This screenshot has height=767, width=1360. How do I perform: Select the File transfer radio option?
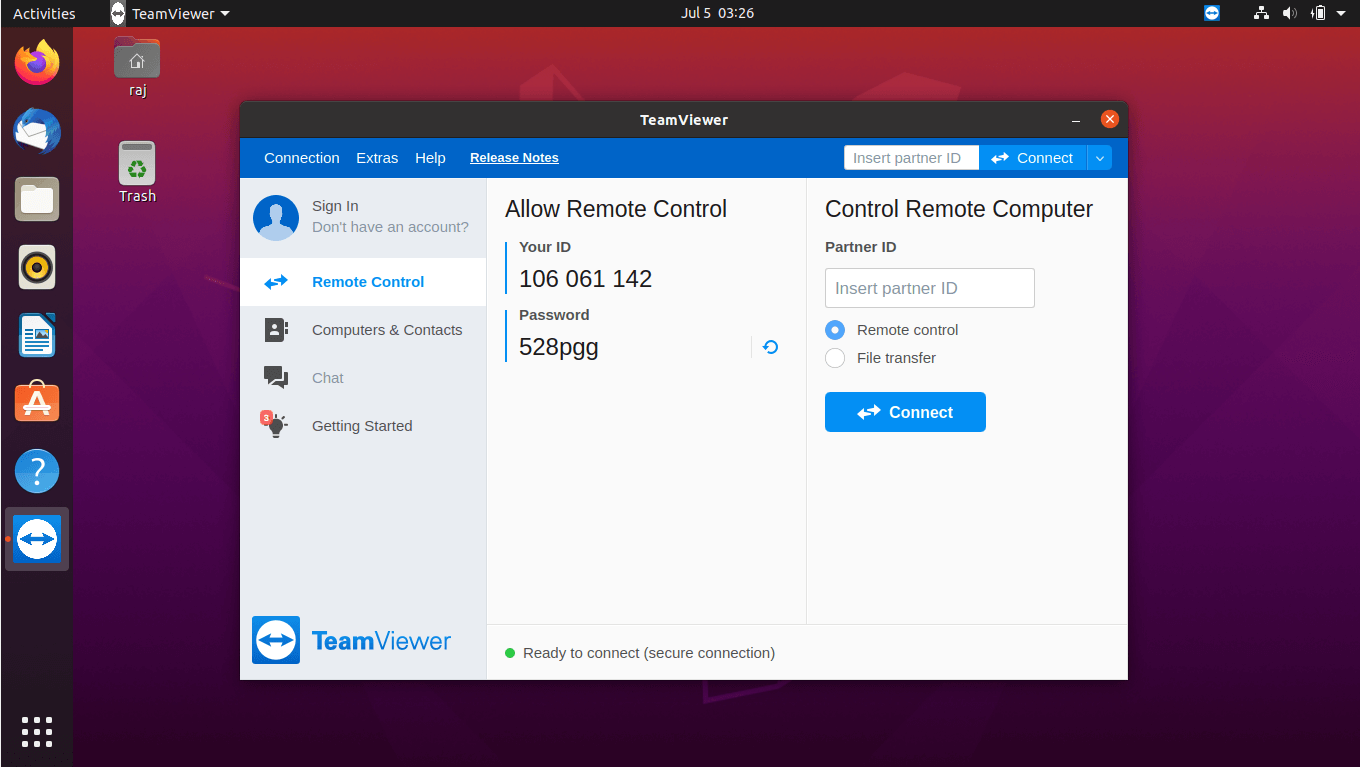click(835, 358)
